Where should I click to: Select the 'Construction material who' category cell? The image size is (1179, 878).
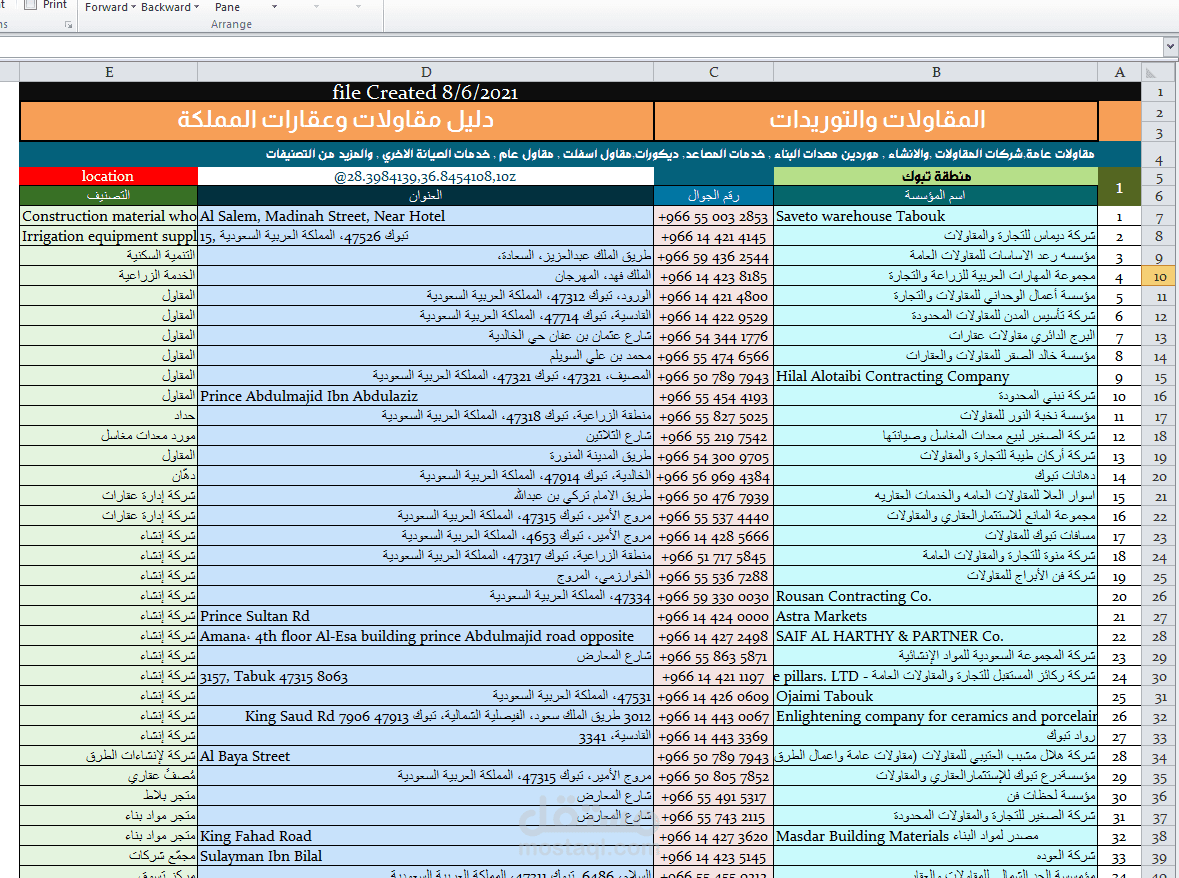click(x=108, y=216)
